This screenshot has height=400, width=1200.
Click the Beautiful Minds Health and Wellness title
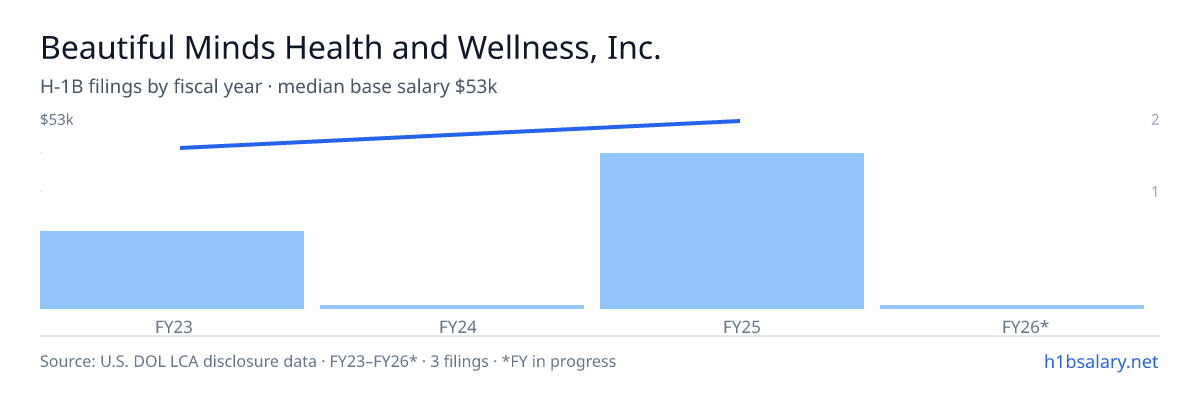coord(350,48)
